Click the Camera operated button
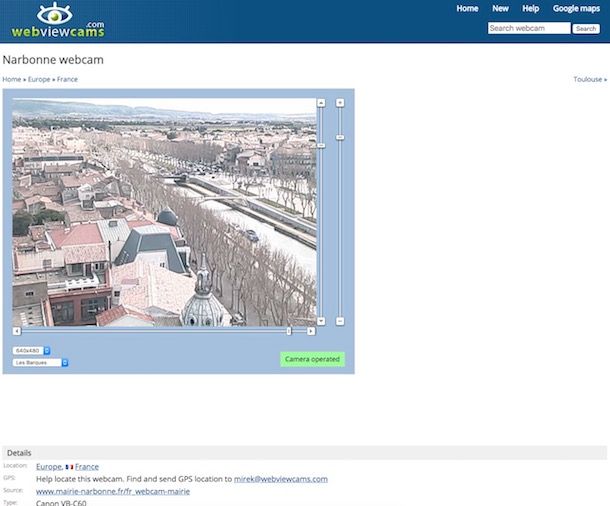Screen dimensions: 610x506 (312, 359)
